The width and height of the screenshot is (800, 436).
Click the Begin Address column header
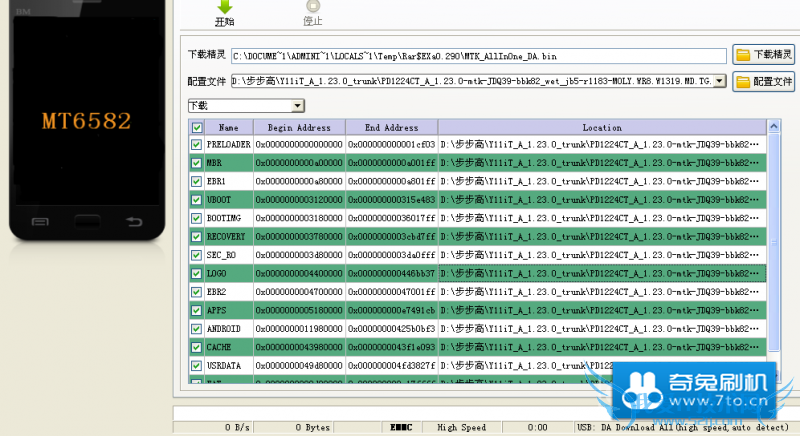click(299, 128)
